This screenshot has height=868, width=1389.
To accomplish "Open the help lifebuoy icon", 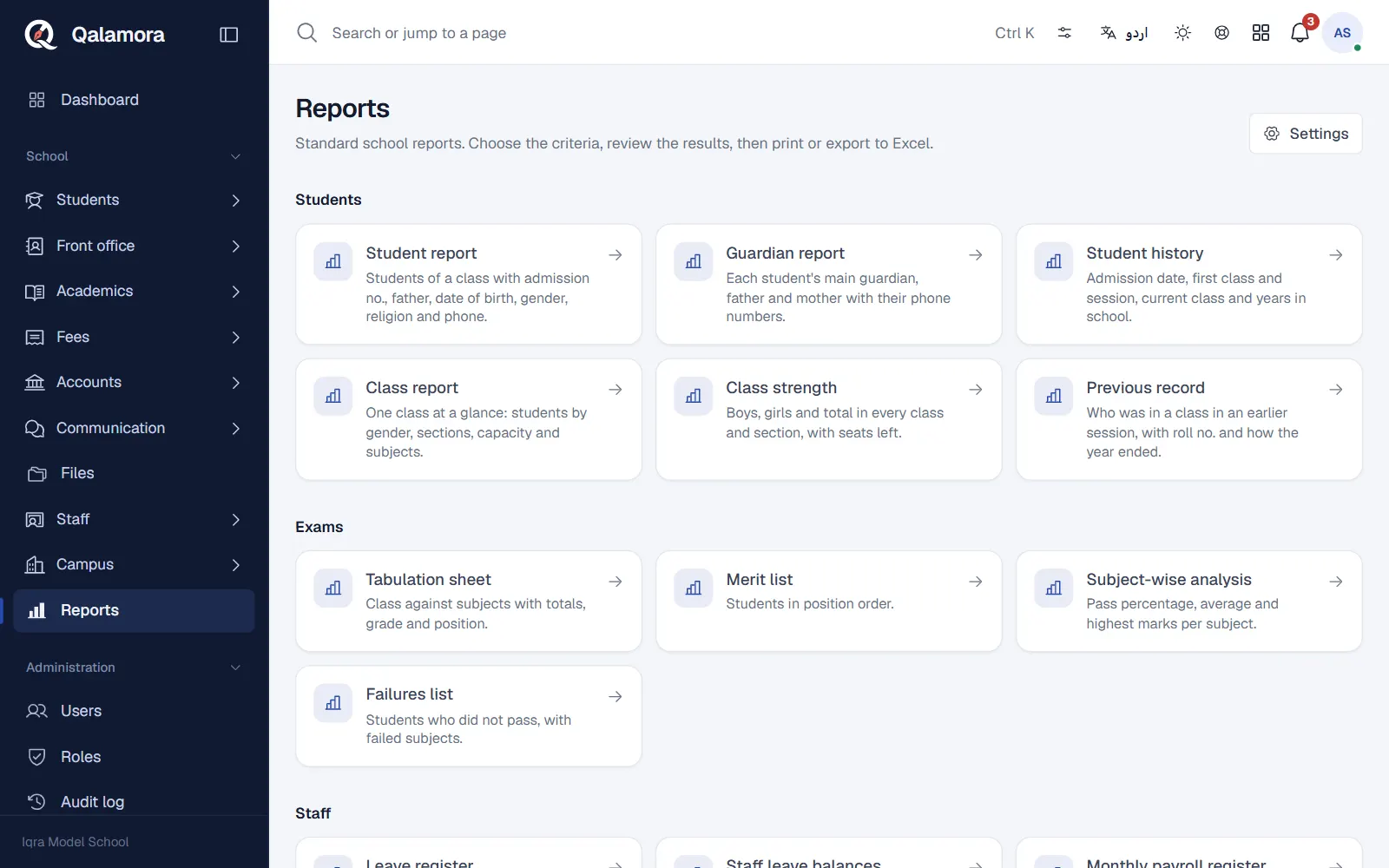I will pyautogui.click(x=1221, y=33).
